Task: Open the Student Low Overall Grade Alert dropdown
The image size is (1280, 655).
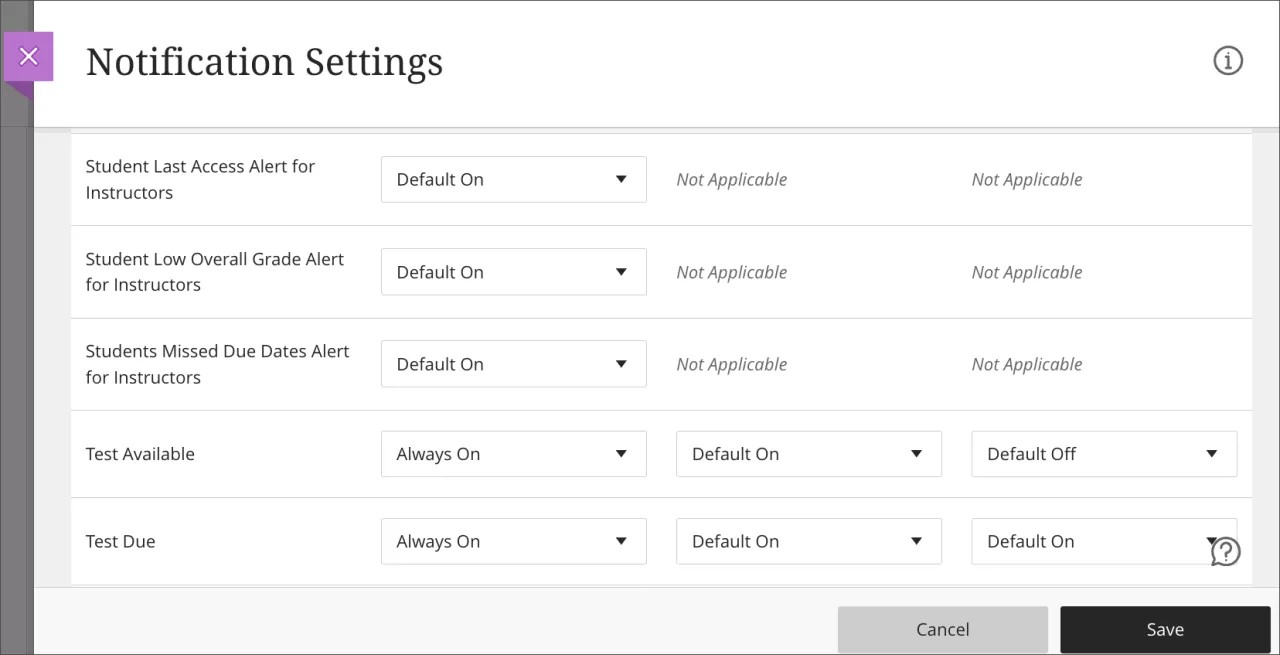Action: 513,271
